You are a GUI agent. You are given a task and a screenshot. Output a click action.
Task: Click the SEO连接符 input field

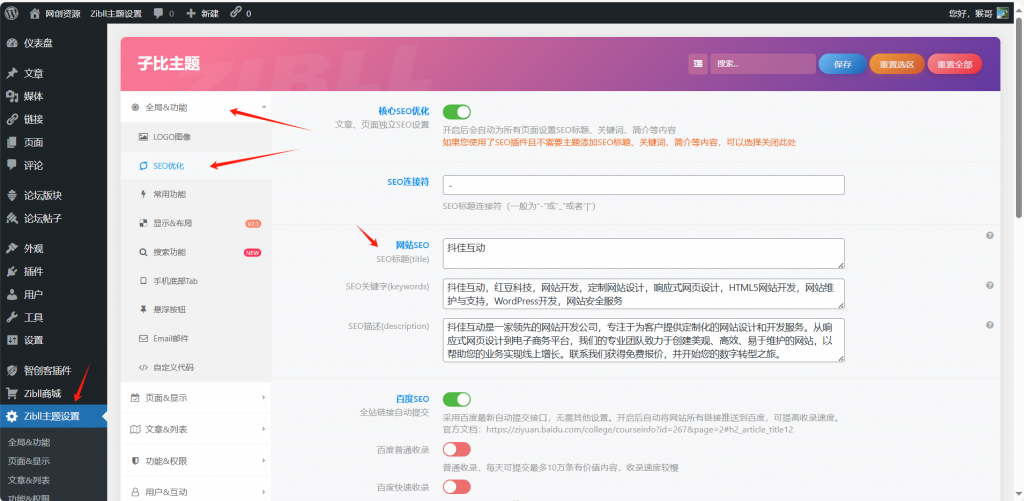[x=643, y=185]
